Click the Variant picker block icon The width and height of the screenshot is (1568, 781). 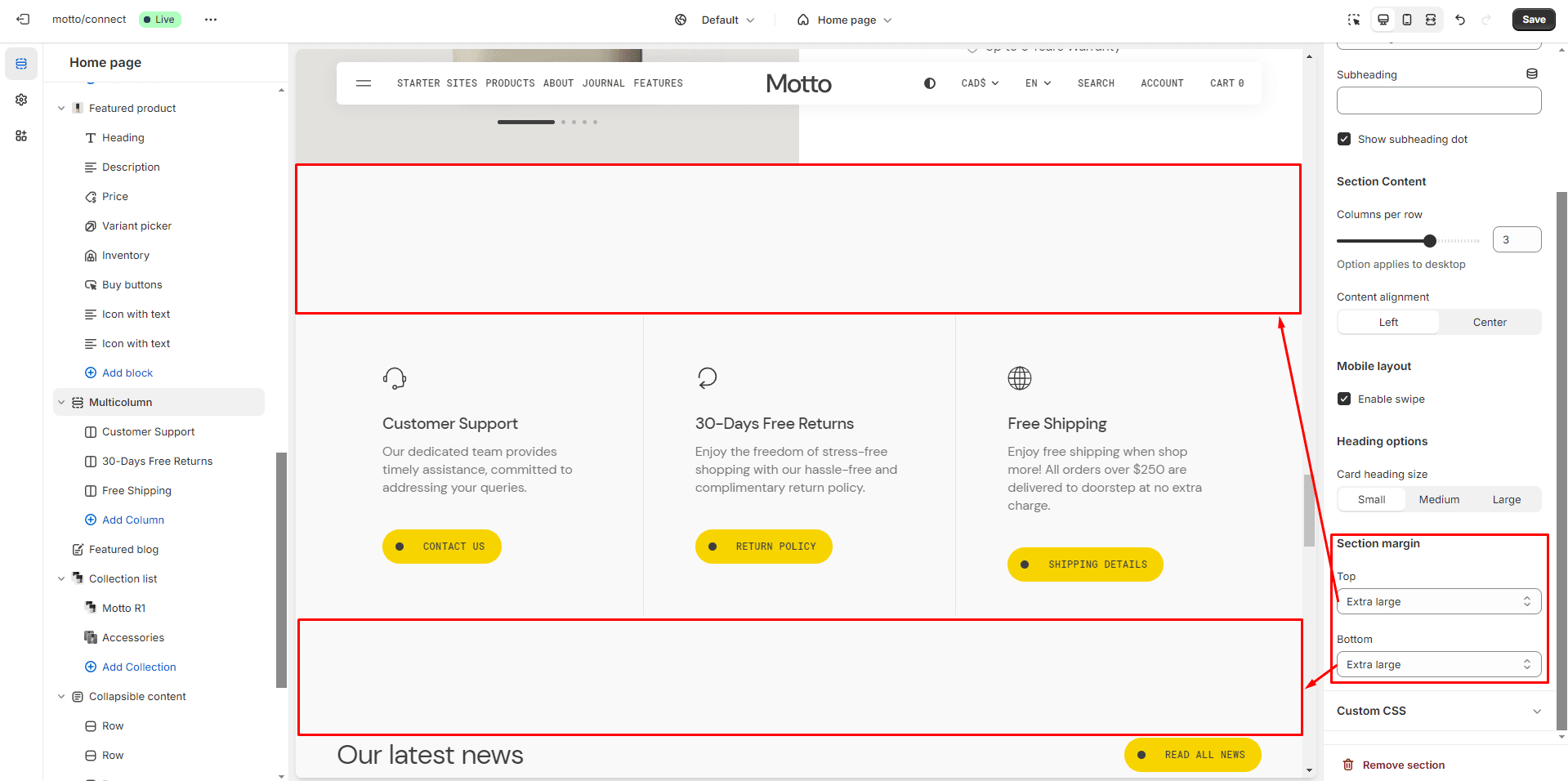[91, 225]
